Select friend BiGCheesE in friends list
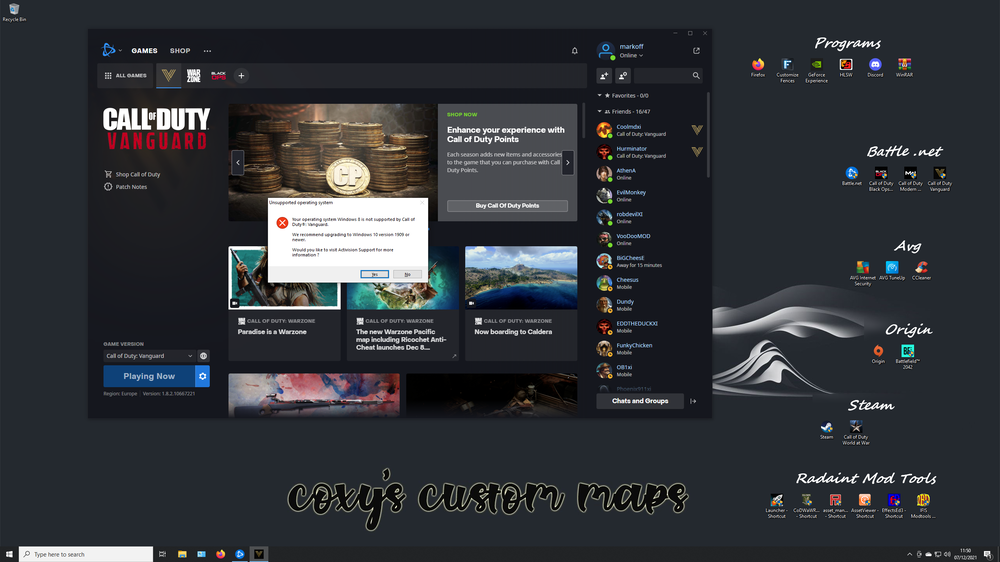Screen dimensions: 1000x562 point(651,262)
